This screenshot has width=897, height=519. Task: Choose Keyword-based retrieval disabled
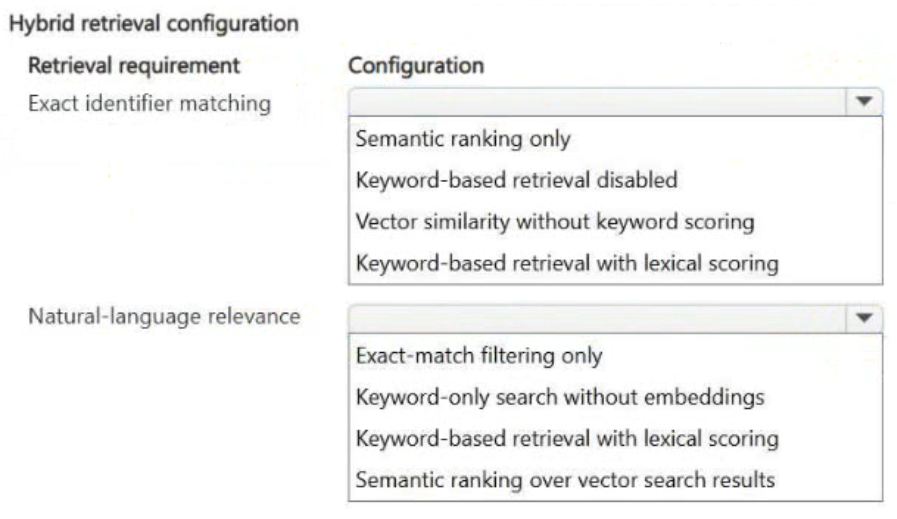click(517, 180)
